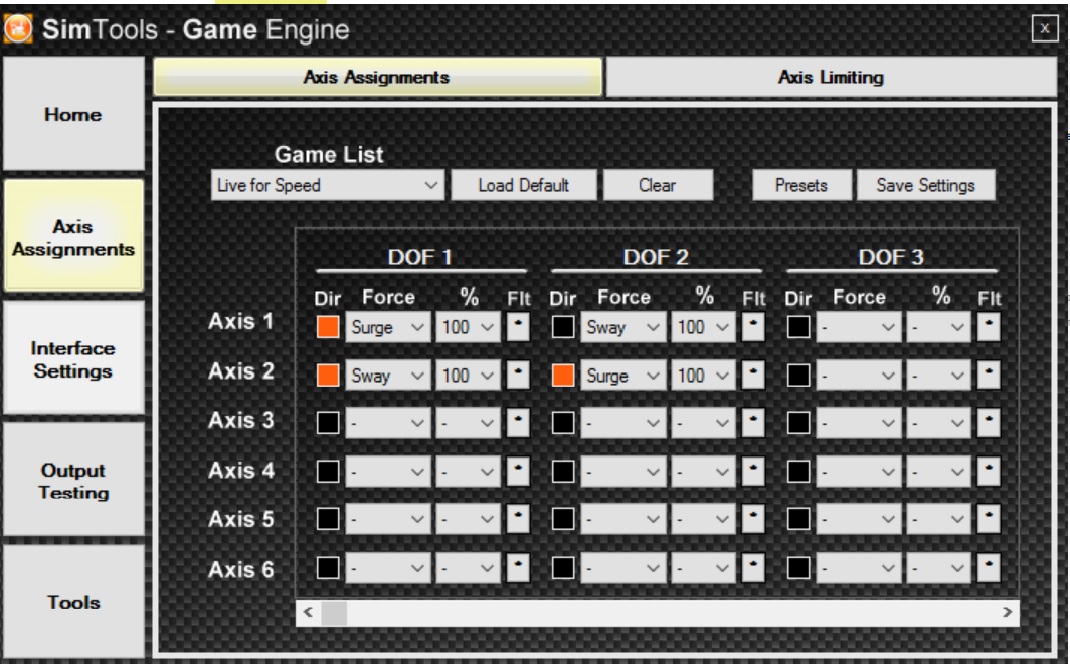Open Axis 6 DOF 3 filter button

click(988, 567)
